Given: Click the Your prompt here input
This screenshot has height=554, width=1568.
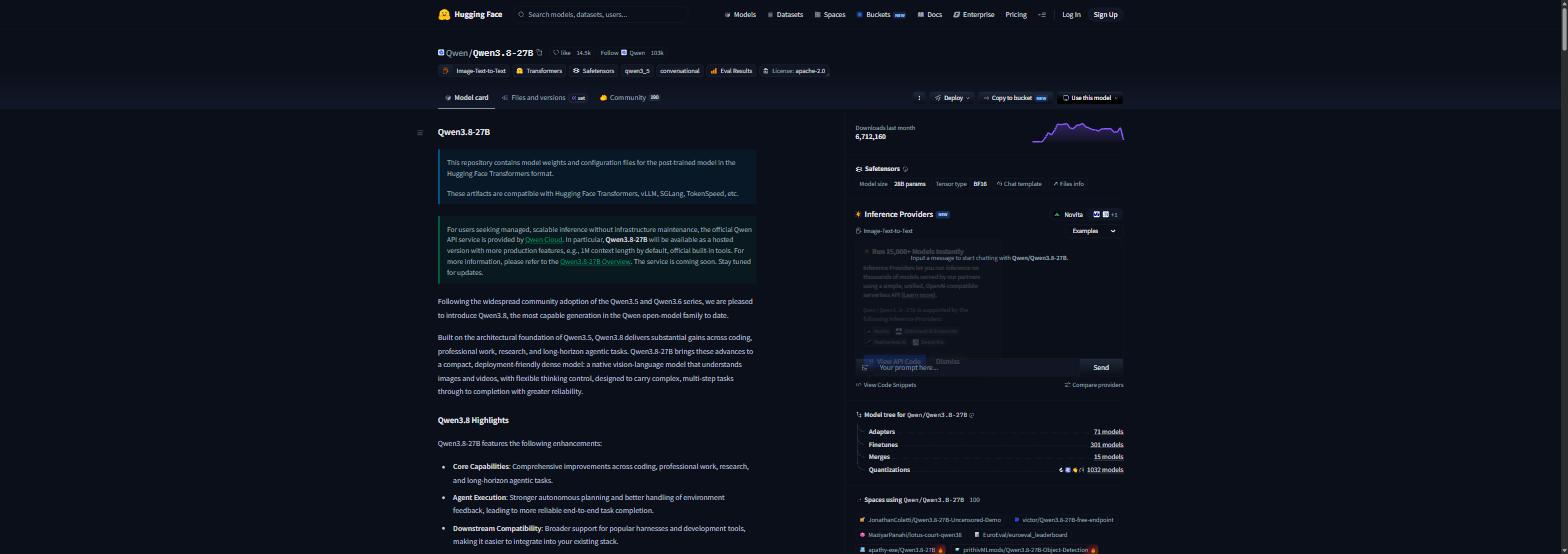Looking at the screenshot, I should tap(975, 368).
